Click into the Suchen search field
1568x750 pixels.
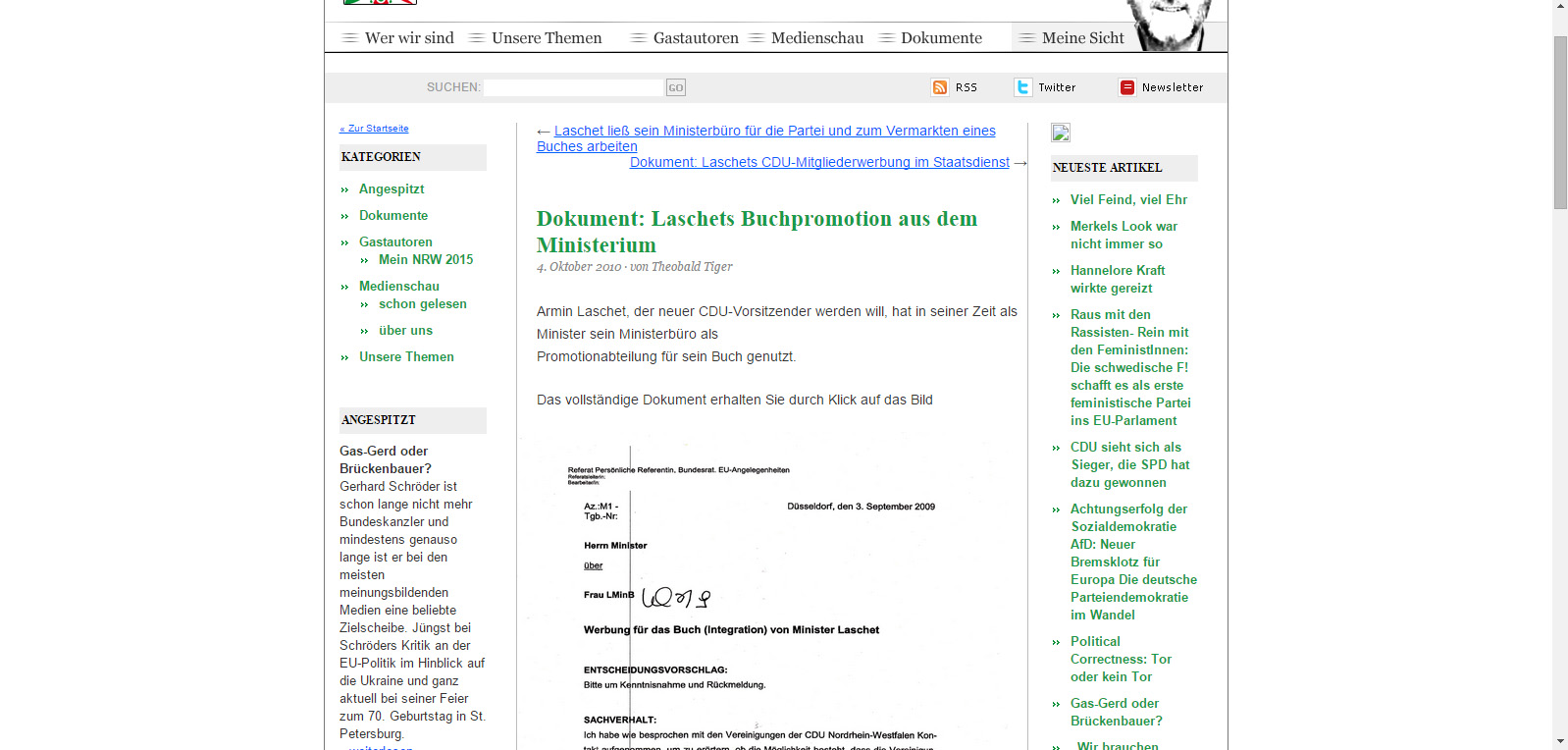574,87
